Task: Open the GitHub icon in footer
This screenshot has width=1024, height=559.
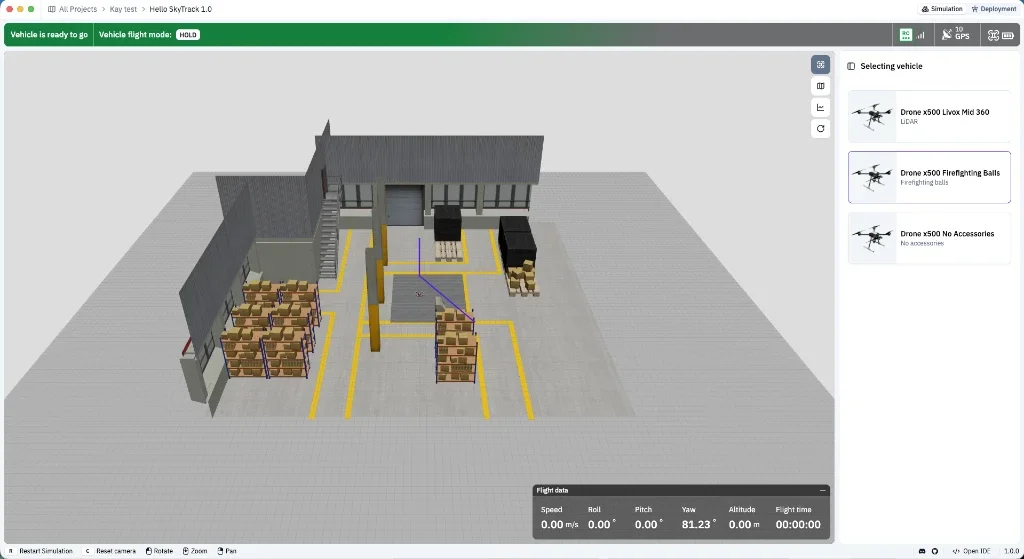Action: [x=935, y=551]
